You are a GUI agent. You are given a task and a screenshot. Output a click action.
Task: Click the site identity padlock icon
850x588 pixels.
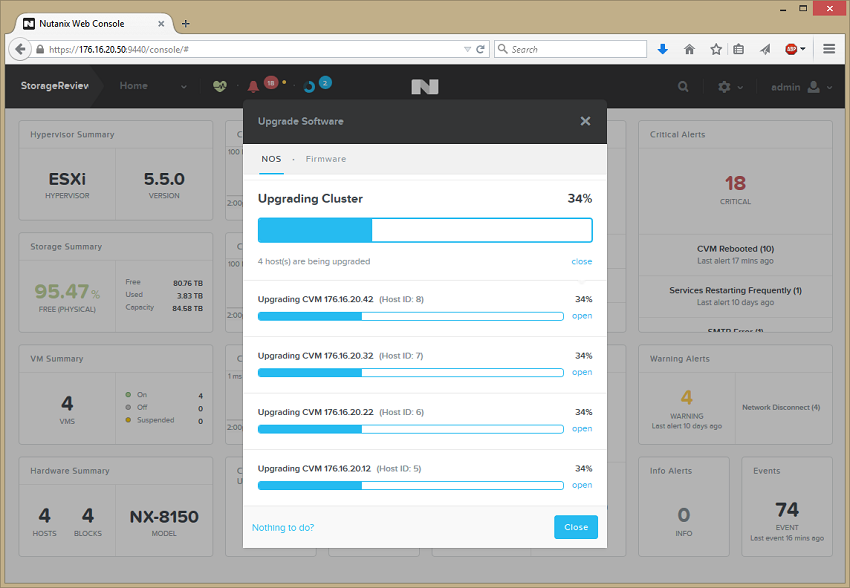pos(40,49)
